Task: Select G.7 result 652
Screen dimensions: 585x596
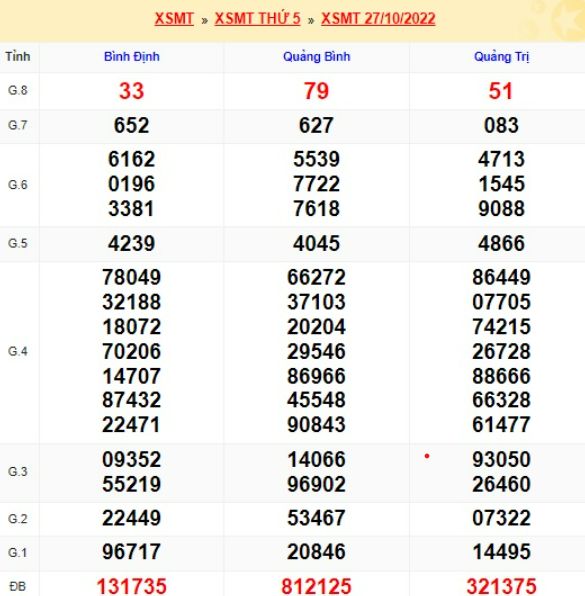Action: pos(132,125)
